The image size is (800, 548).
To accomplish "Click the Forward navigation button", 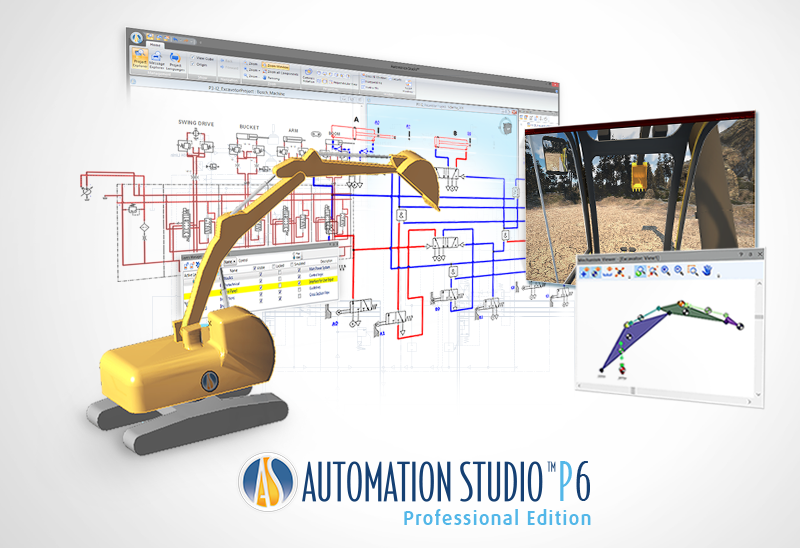I will click(x=229, y=68).
